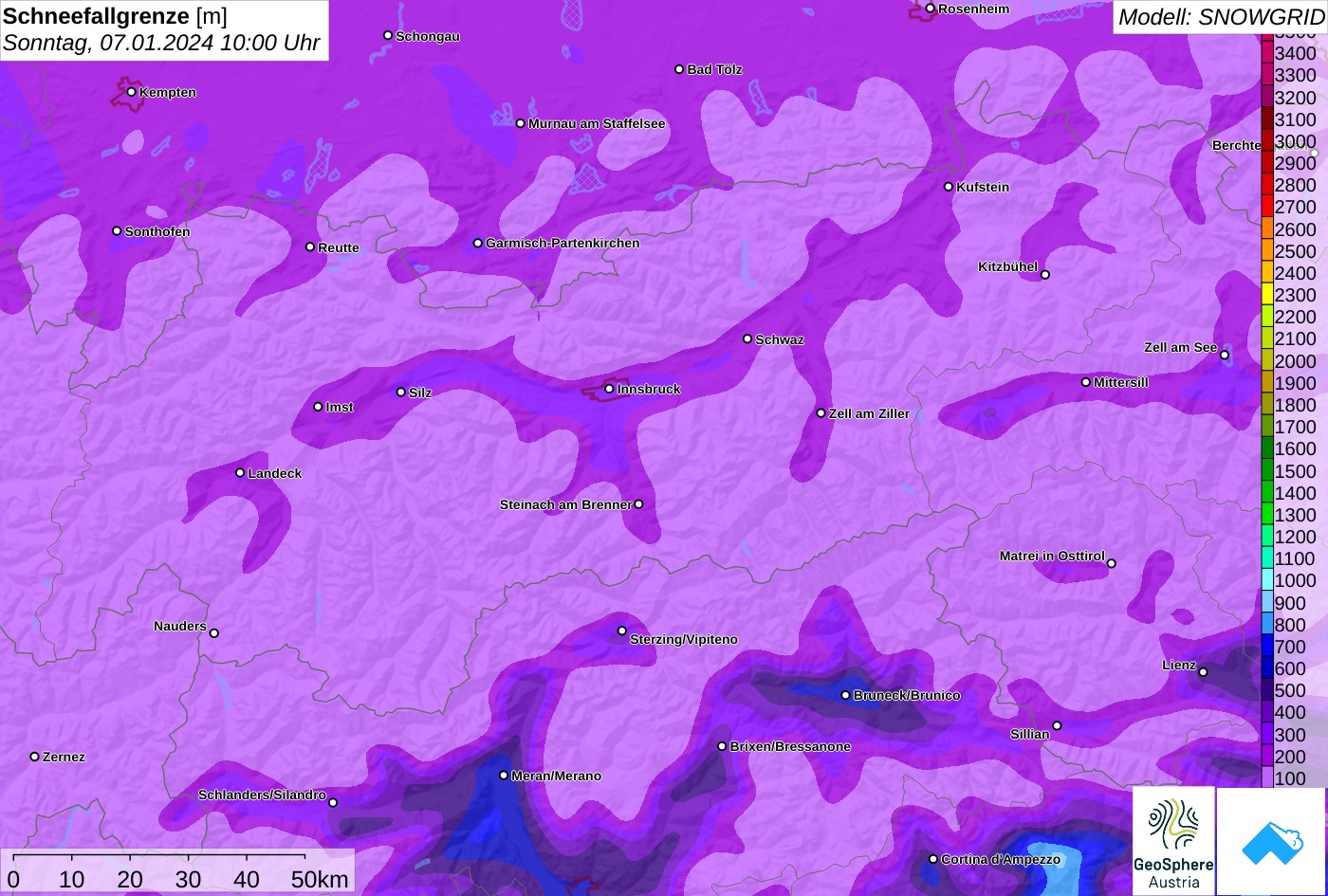Click the Garmisch-Partenkirchen marker dot
The width and height of the screenshot is (1328, 896).
tap(478, 243)
